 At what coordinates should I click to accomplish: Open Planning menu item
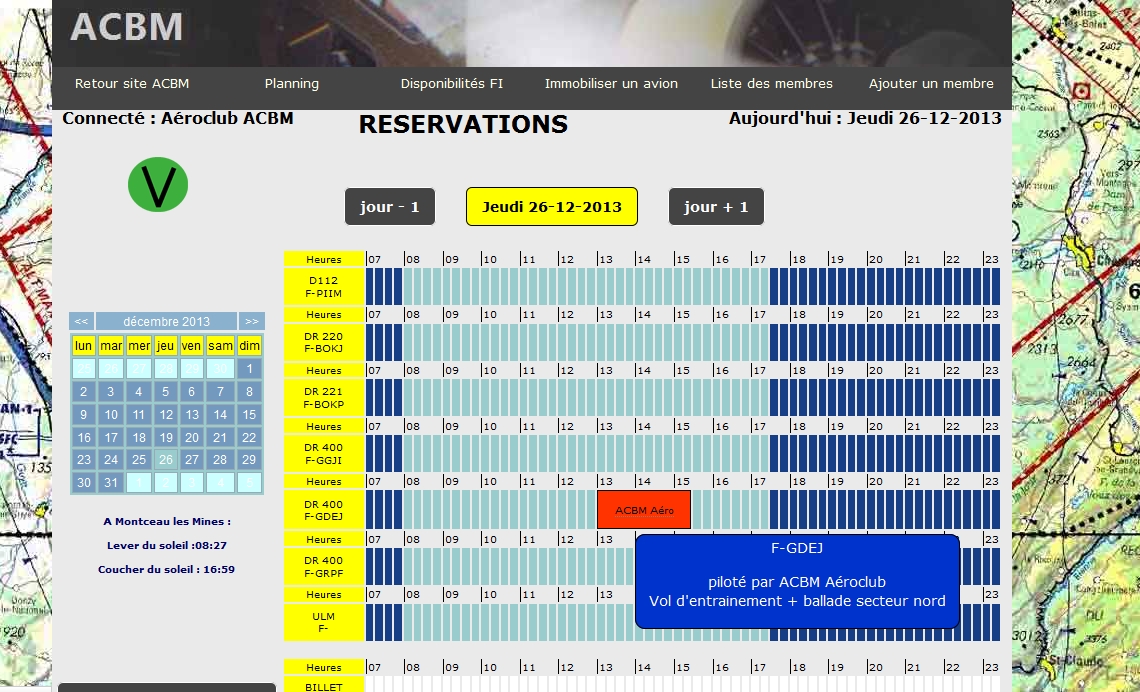pyautogui.click(x=291, y=84)
